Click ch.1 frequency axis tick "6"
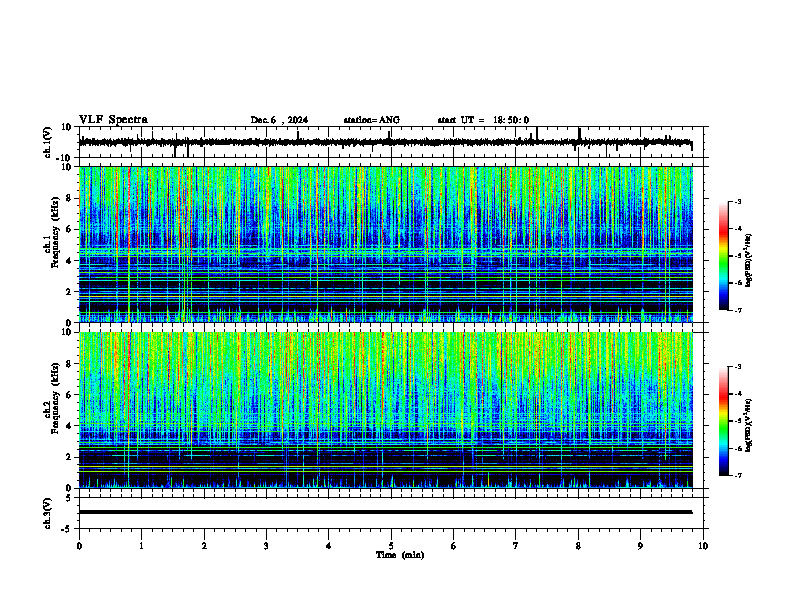The image size is (792, 612). click(x=69, y=229)
